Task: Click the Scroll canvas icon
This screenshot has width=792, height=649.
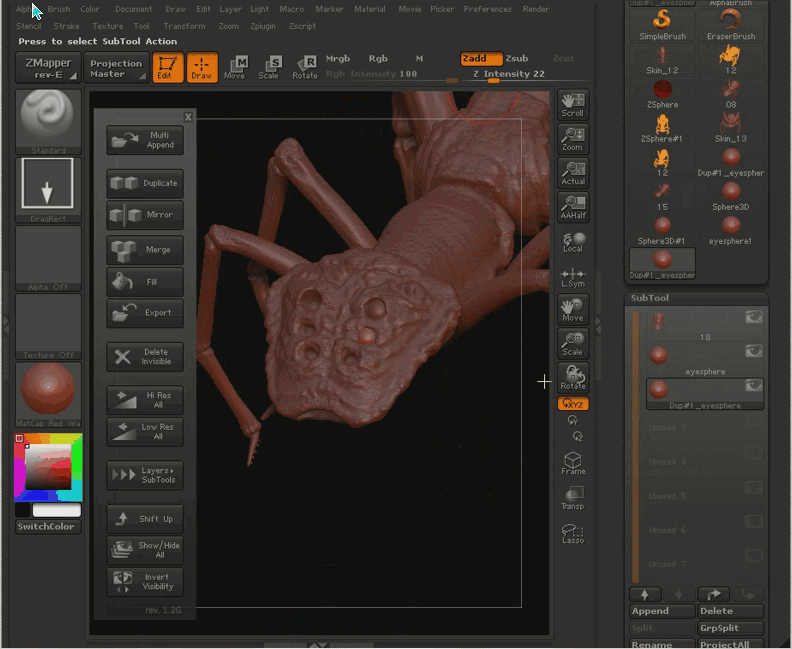Action: 572,105
